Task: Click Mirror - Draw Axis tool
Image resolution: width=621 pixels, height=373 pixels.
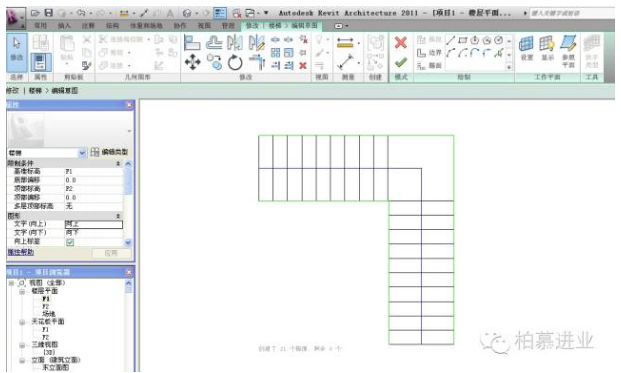Action: click(x=256, y=43)
